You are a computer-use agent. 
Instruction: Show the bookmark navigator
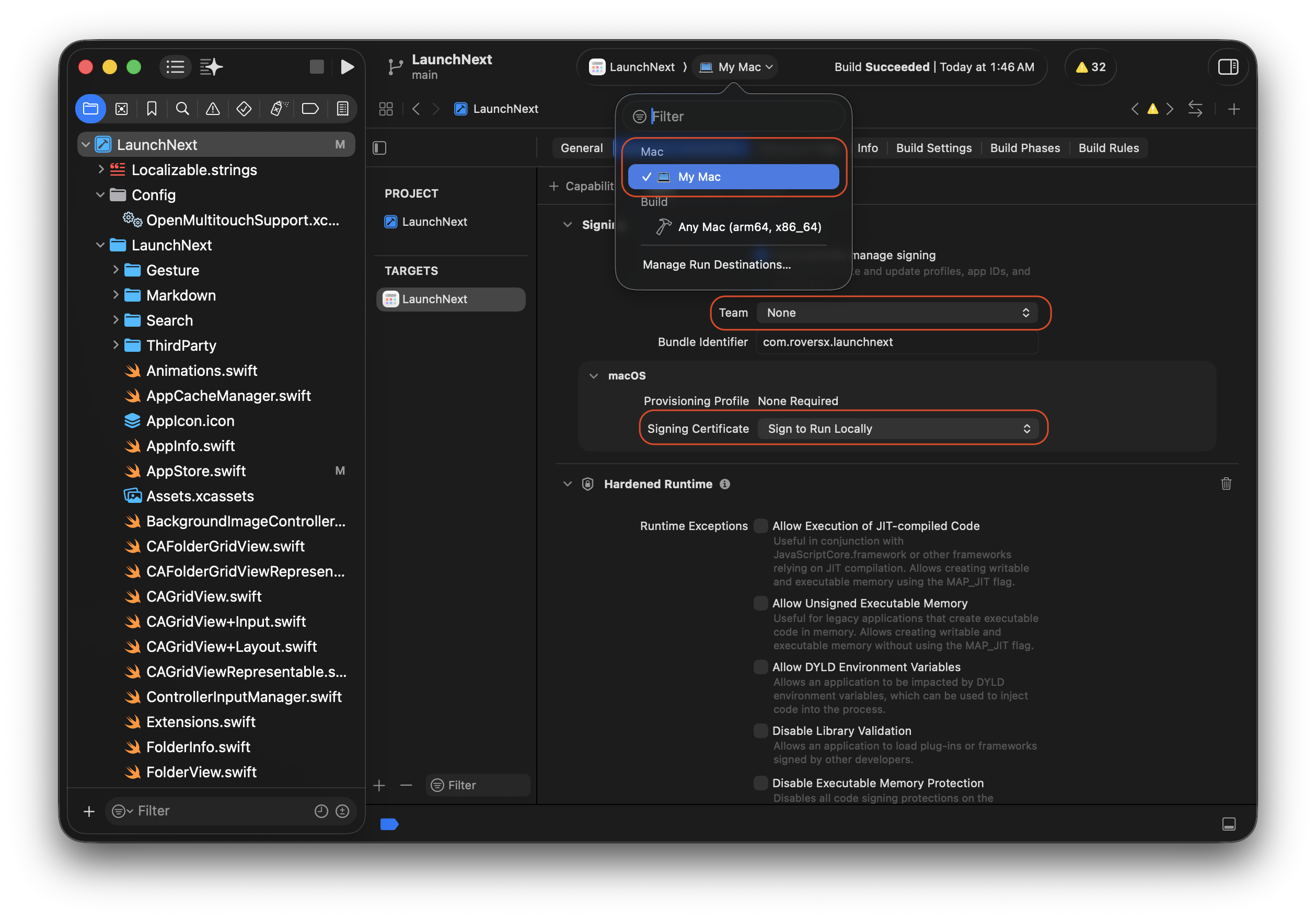(x=152, y=109)
